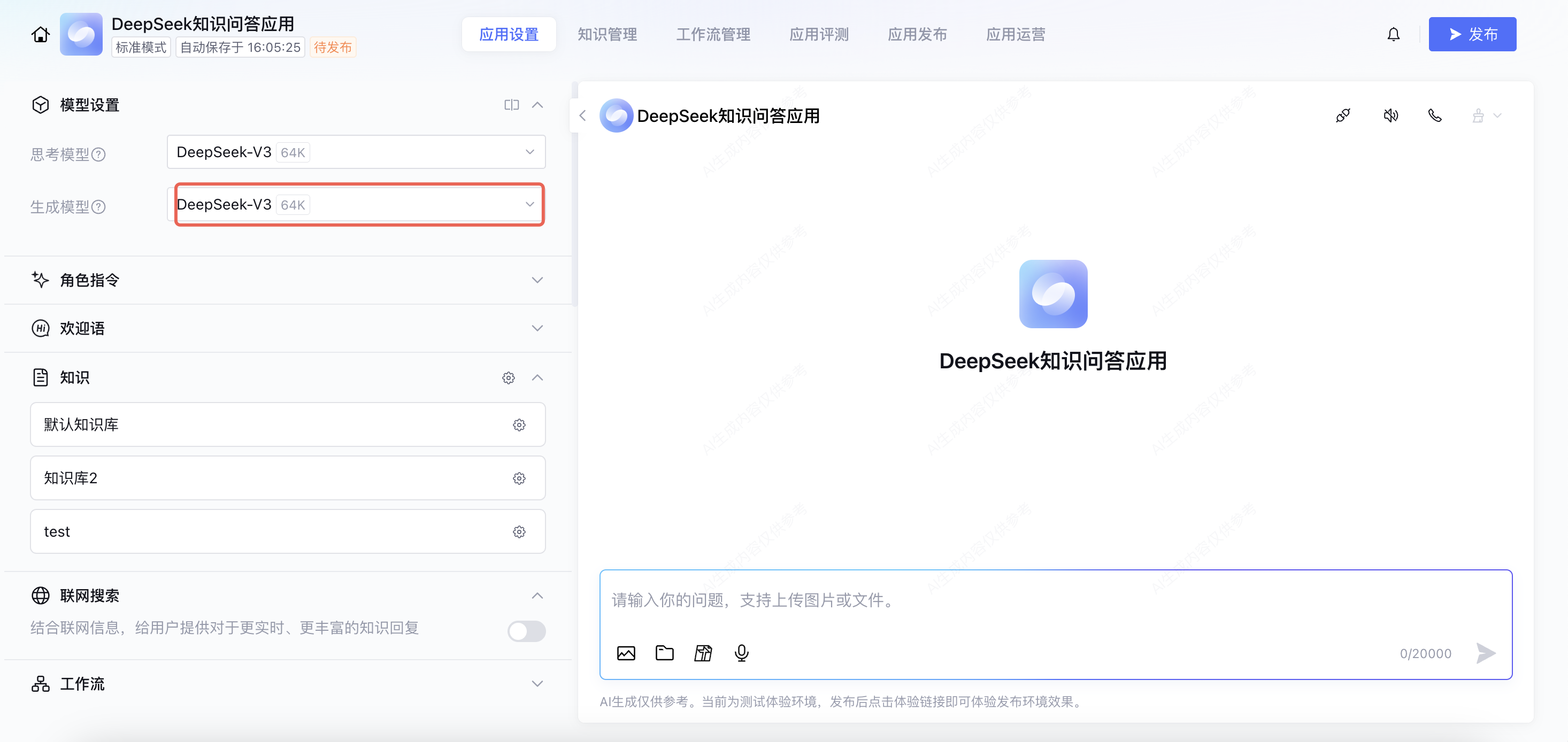Click the microphone input icon

pos(741,653)
